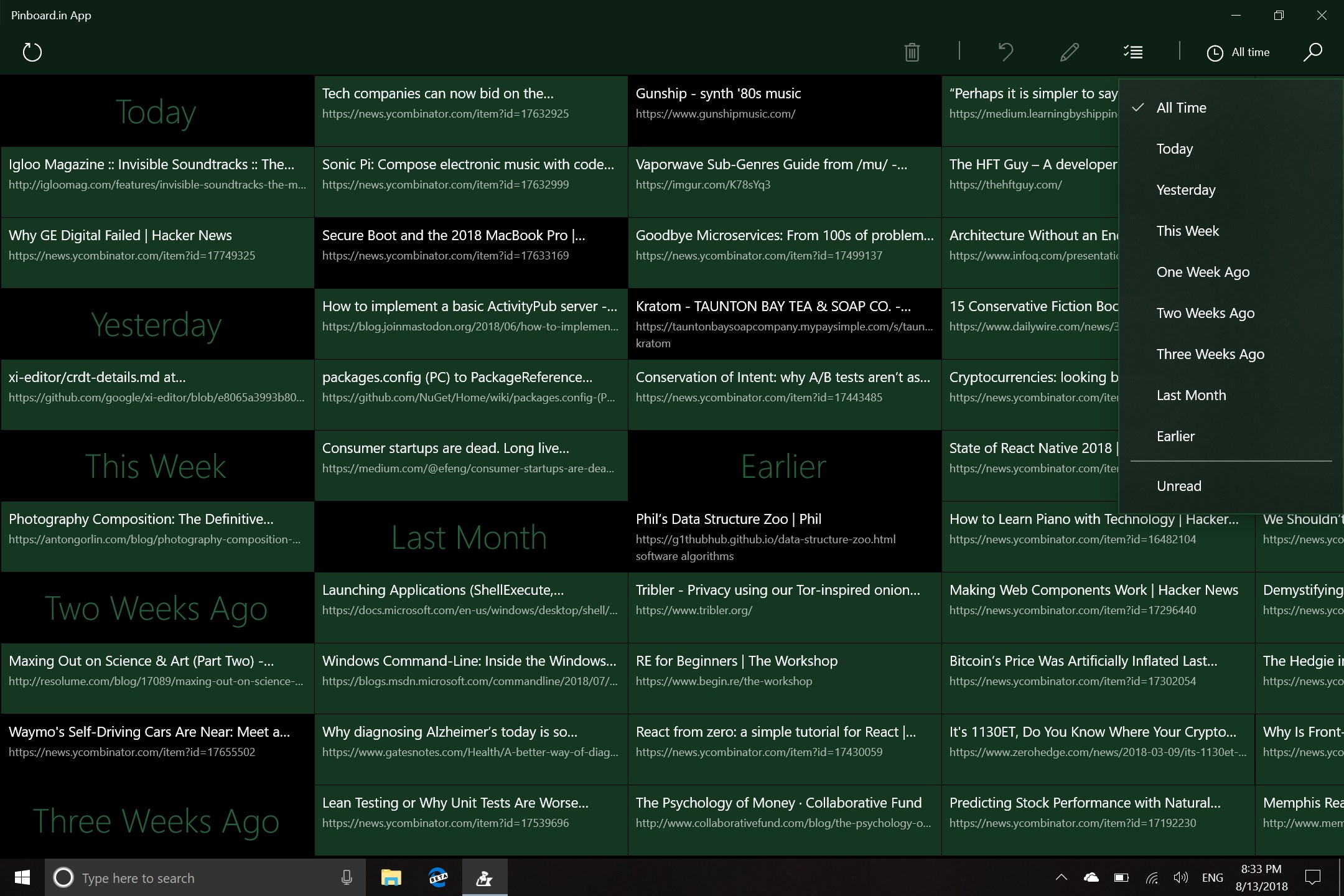Pick Last Month from filter menu
Viewport: 1344px width, 896px height.
(1191, 395)
